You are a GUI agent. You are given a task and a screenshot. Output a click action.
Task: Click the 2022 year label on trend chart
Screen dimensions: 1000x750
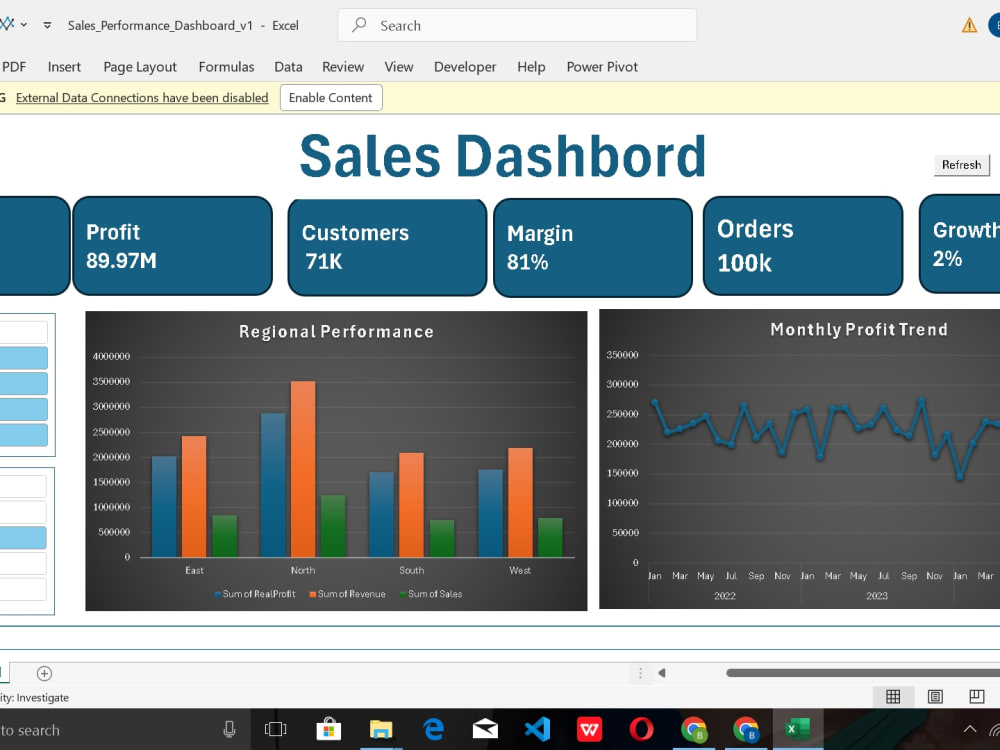[724, 596]
